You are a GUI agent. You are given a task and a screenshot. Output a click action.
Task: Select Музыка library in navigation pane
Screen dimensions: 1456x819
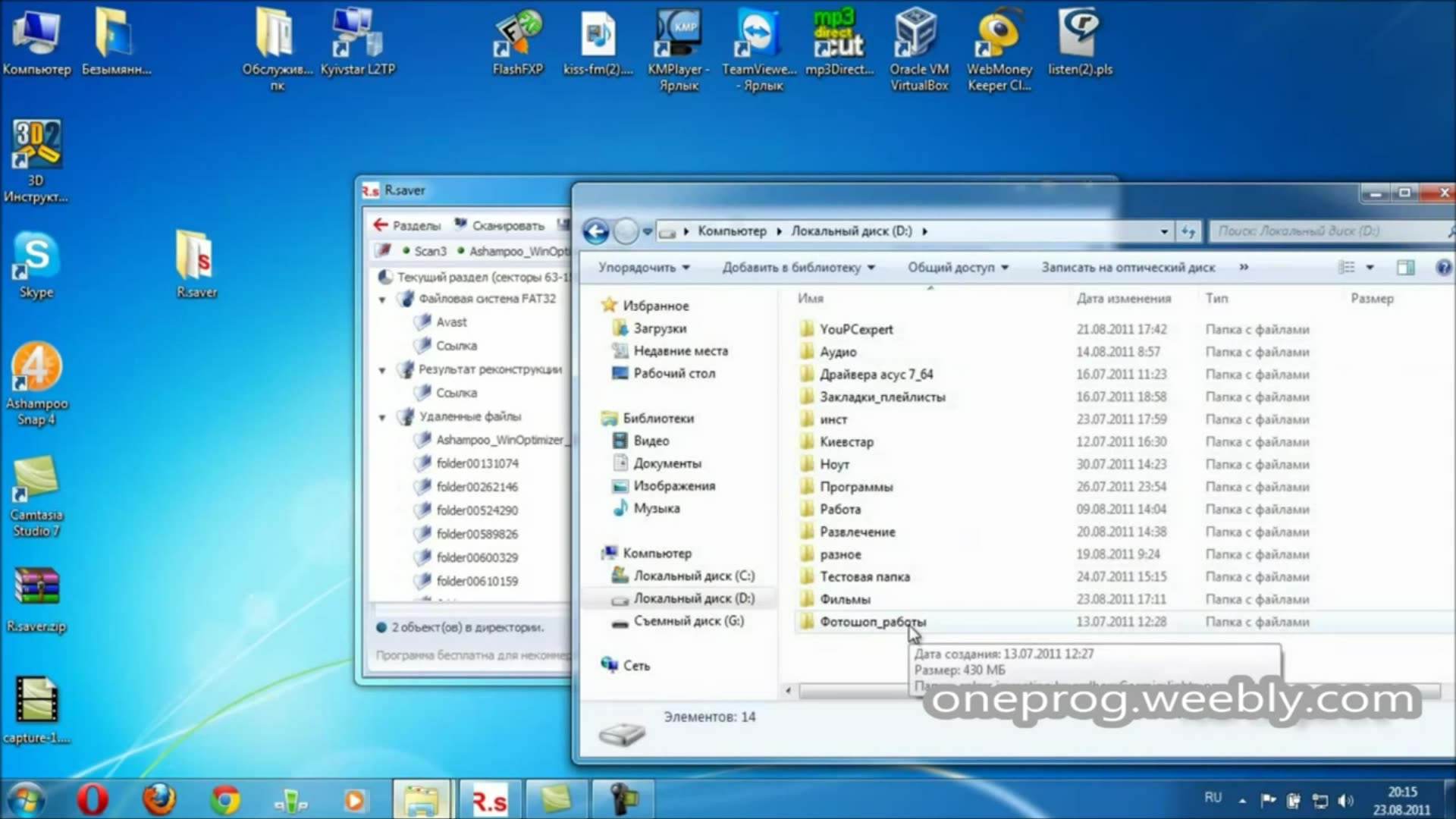(x=647, y=508)
